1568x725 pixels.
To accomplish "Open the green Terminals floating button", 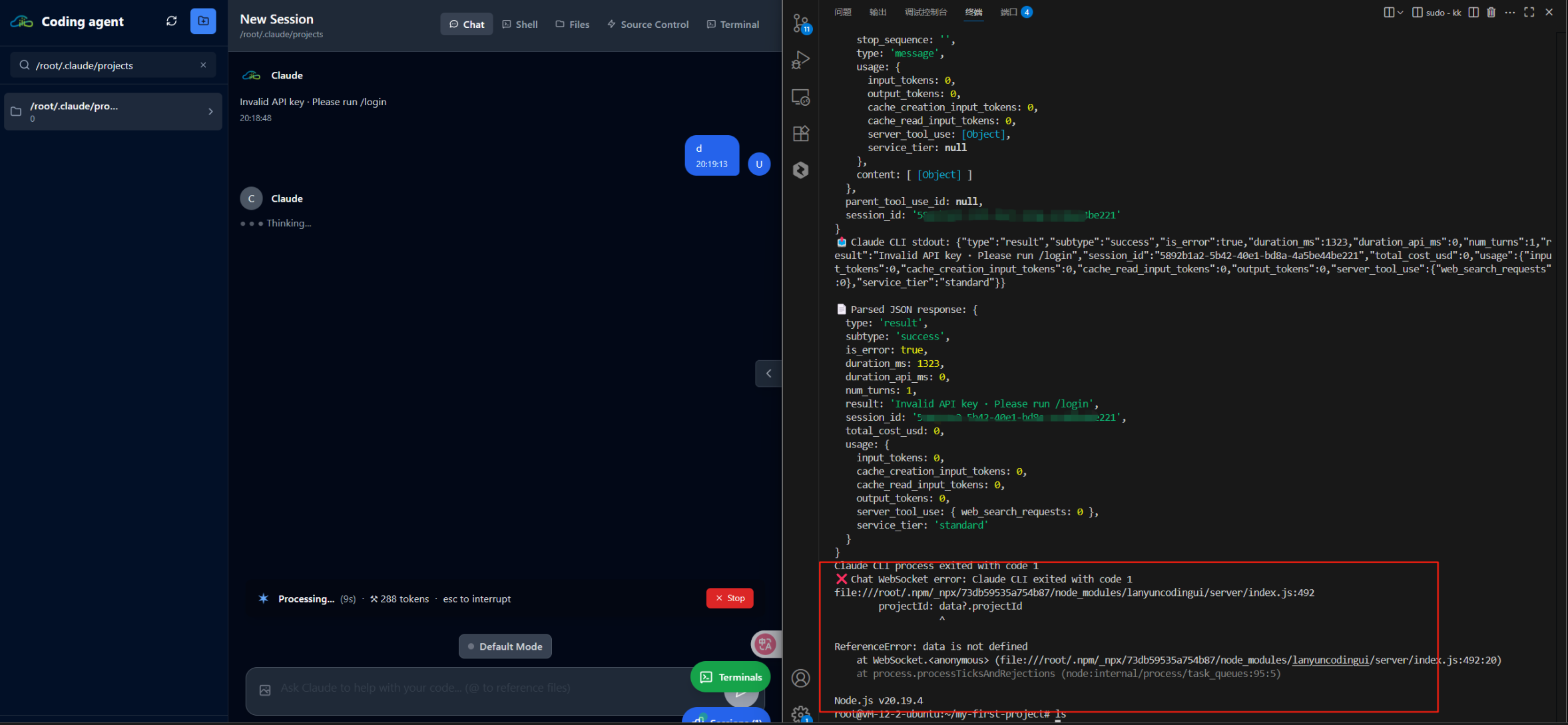I will [x=730, y=677].
